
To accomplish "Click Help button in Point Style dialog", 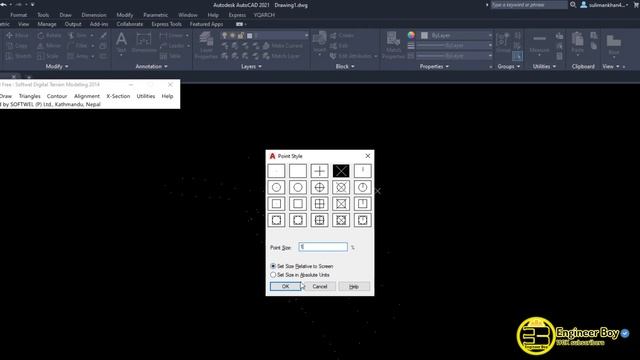I will point(354,287).
